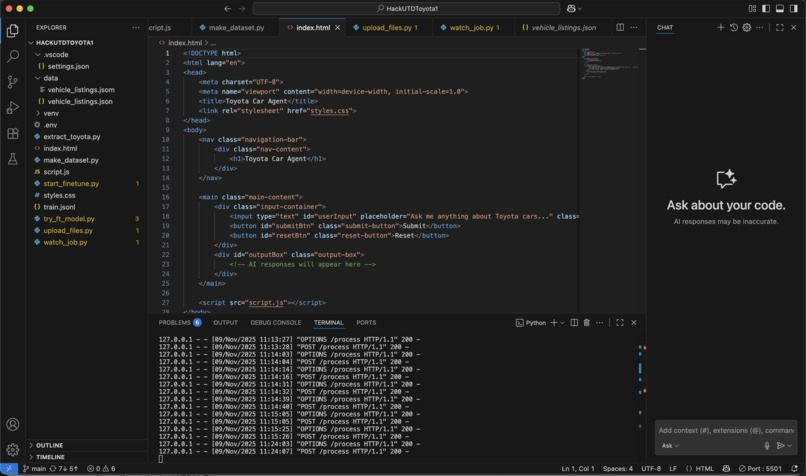Click the editor minimap

[x=612, y=63]
